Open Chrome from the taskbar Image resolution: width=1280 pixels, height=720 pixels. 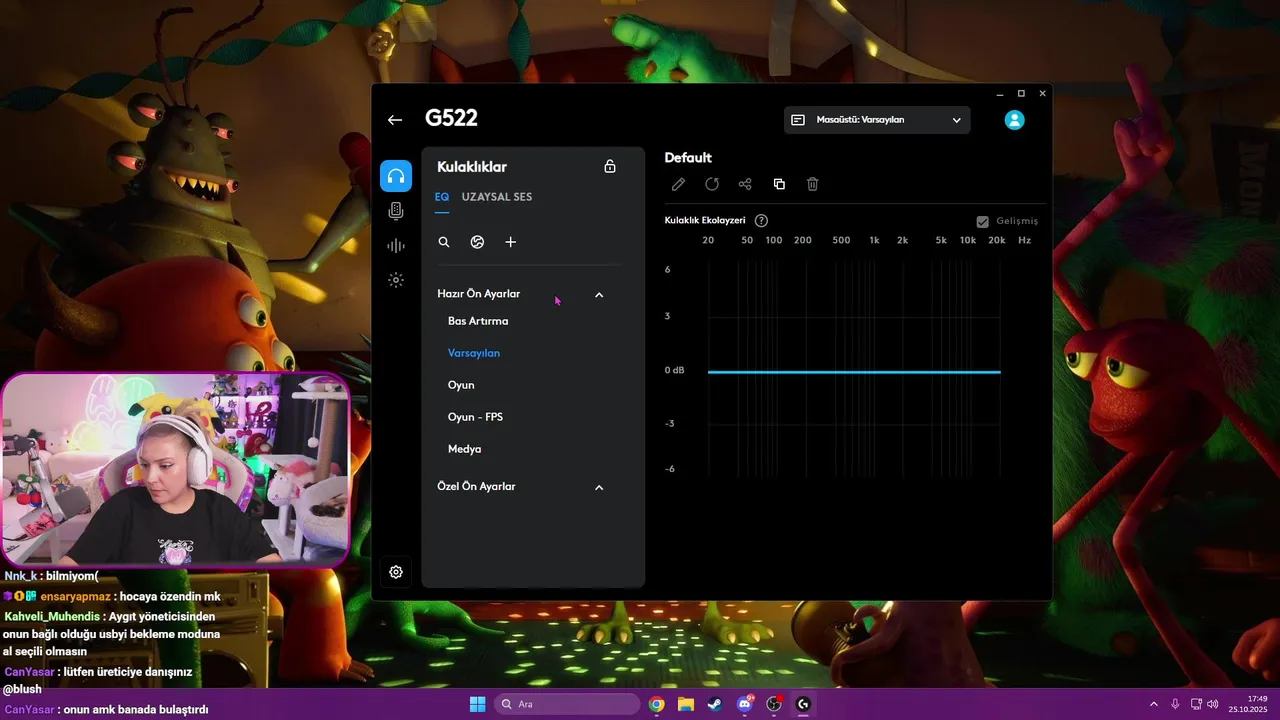(x=656, y=704)
